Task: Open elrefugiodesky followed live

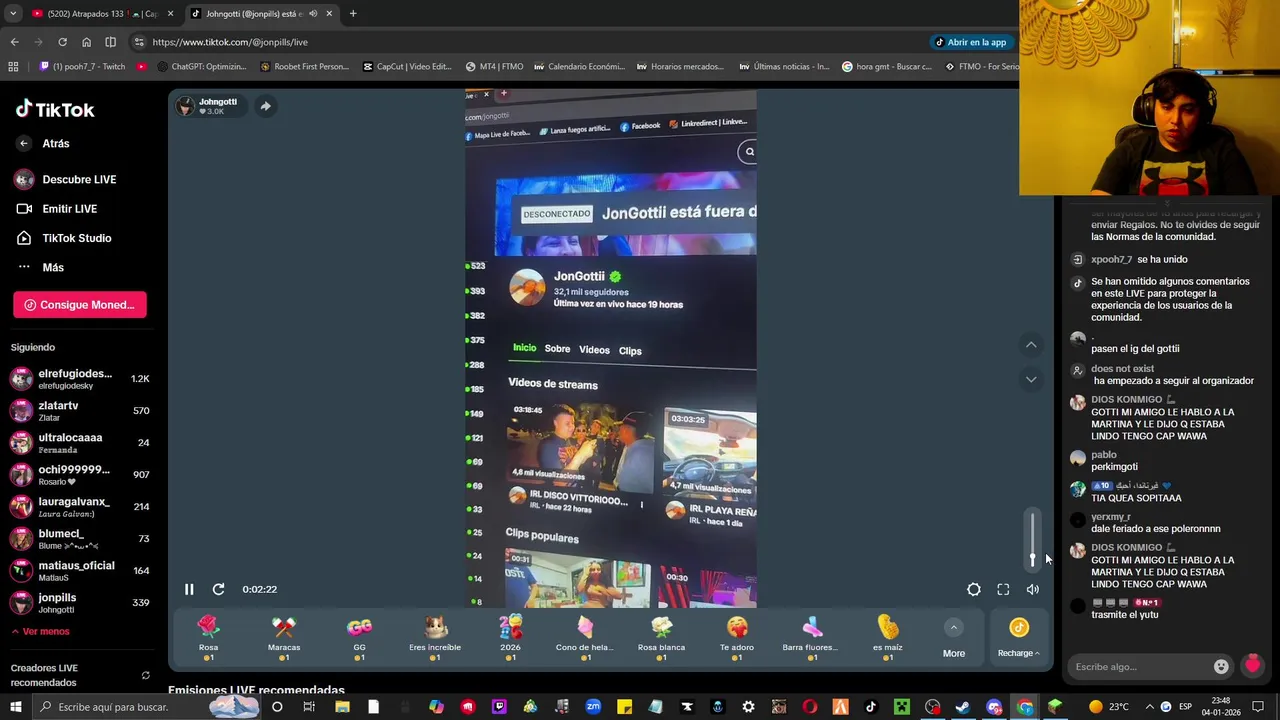Action: coord(80,379)
